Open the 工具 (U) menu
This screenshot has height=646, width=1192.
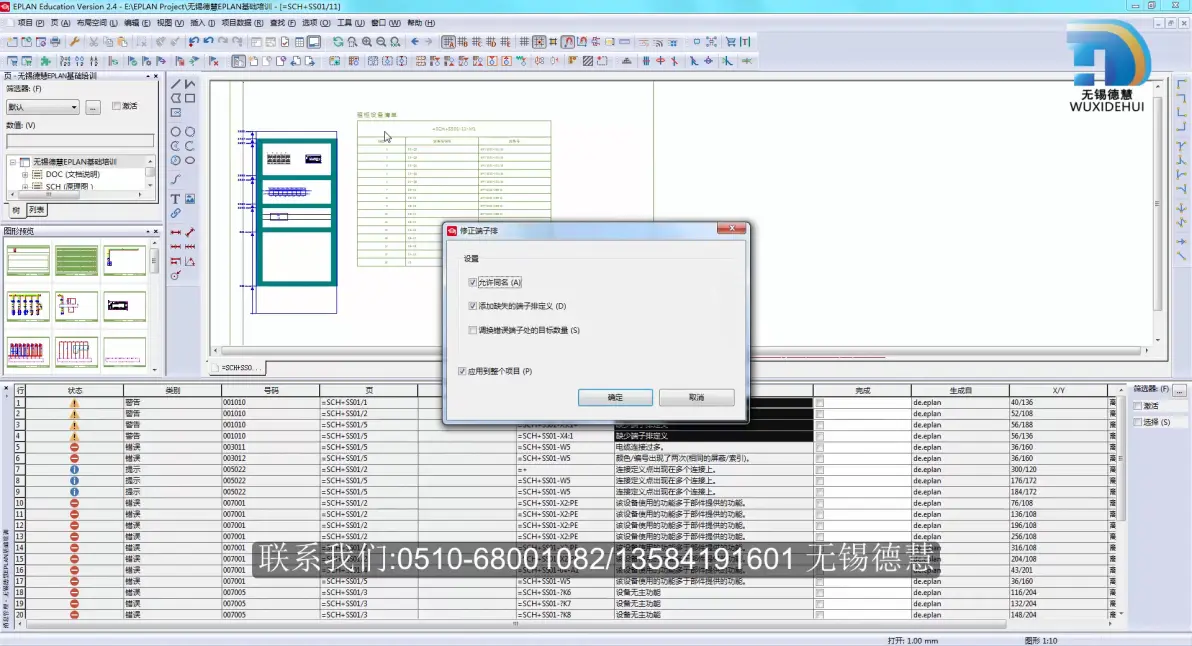point(350,23)
